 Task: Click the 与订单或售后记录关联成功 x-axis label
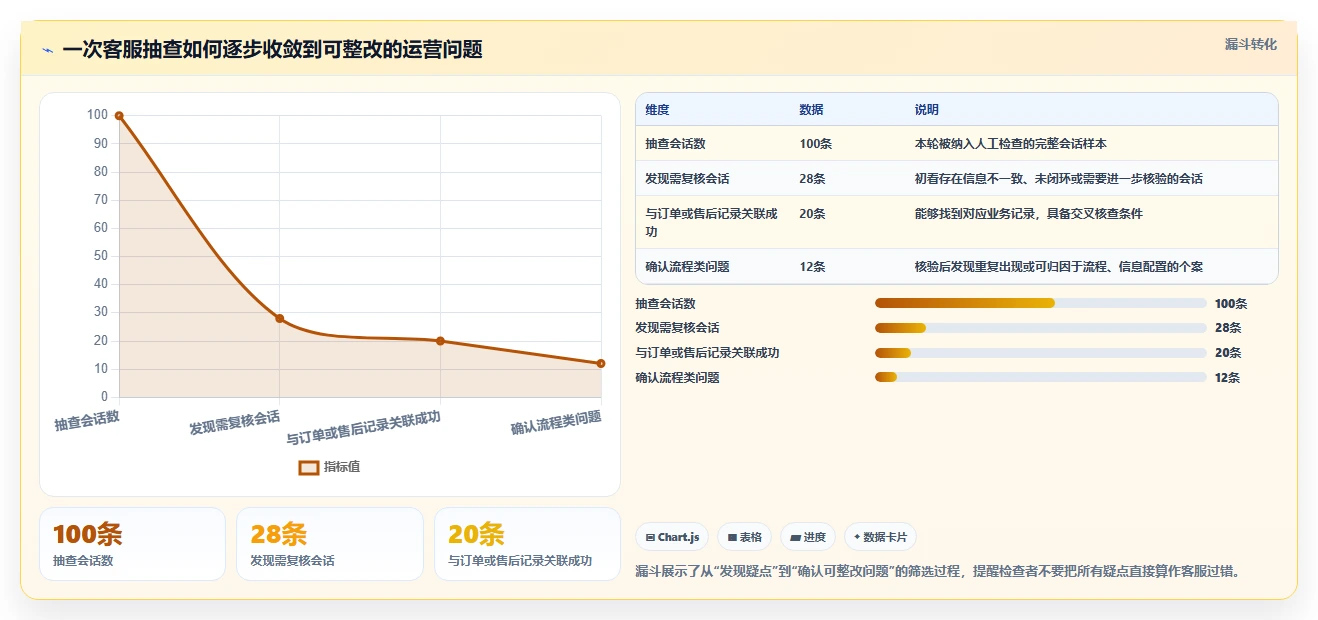coord(364,427)
